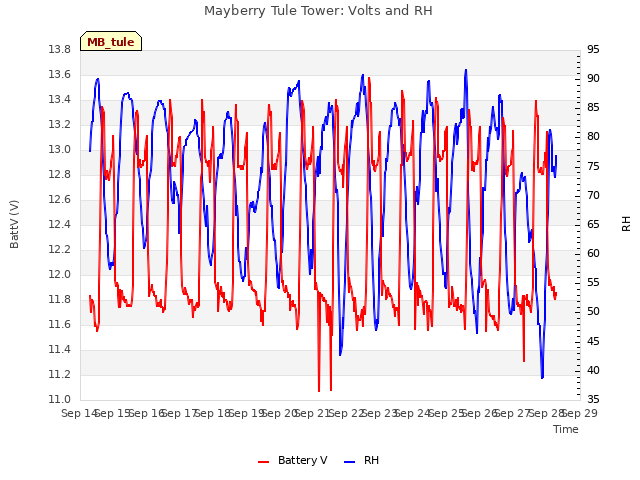Click the 11.6 voltage tick label
This screenshot has width=640, height=480.
60,324
